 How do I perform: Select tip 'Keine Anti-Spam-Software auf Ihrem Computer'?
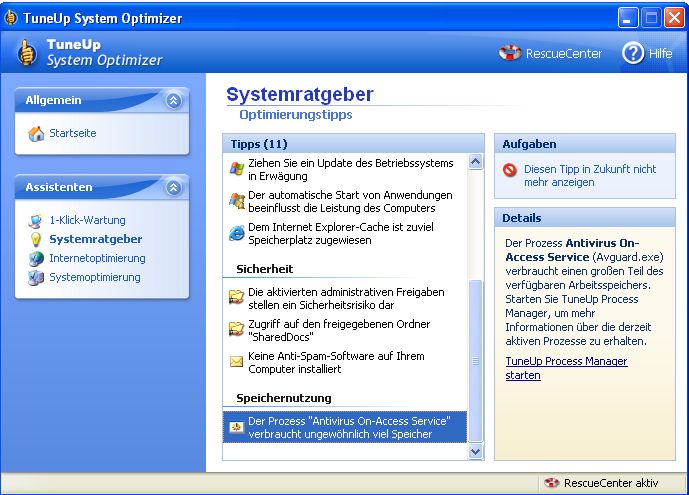(344, 362)
